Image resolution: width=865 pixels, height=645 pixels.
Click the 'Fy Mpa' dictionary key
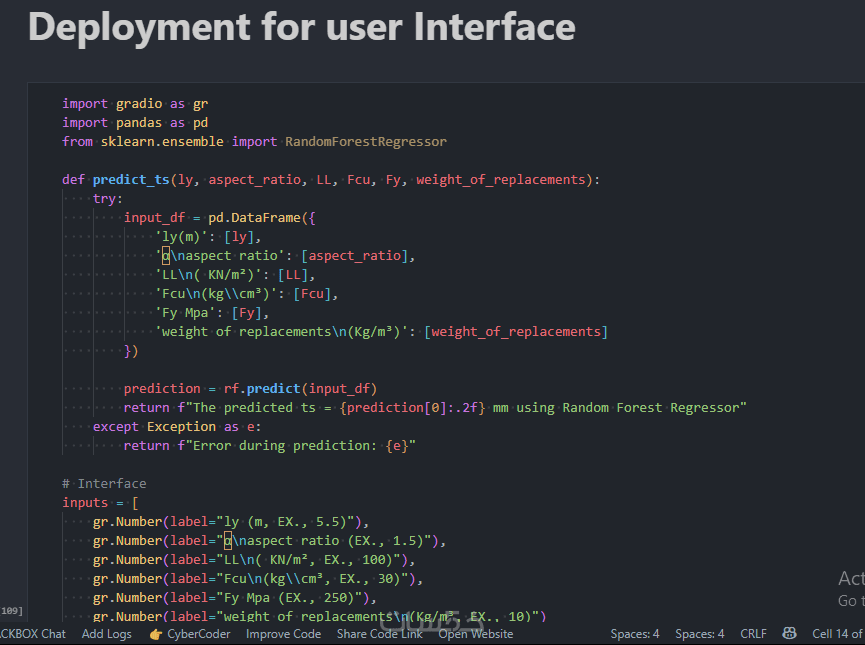[x=185, y=313]
